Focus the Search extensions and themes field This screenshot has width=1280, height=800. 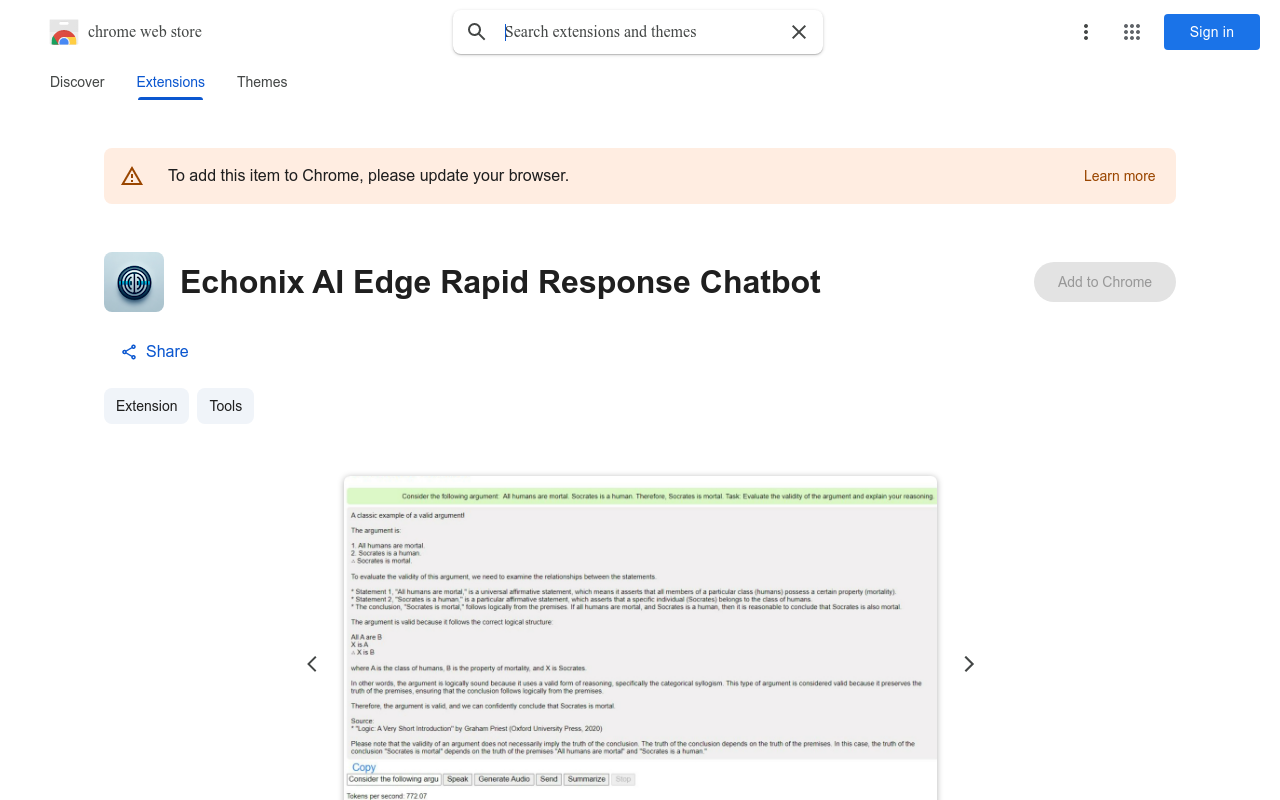(640, 32)
